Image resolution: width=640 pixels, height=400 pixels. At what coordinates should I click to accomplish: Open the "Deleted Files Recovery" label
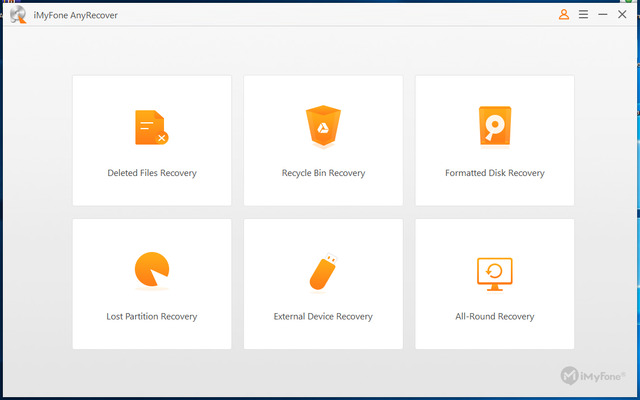coord(152,173)
